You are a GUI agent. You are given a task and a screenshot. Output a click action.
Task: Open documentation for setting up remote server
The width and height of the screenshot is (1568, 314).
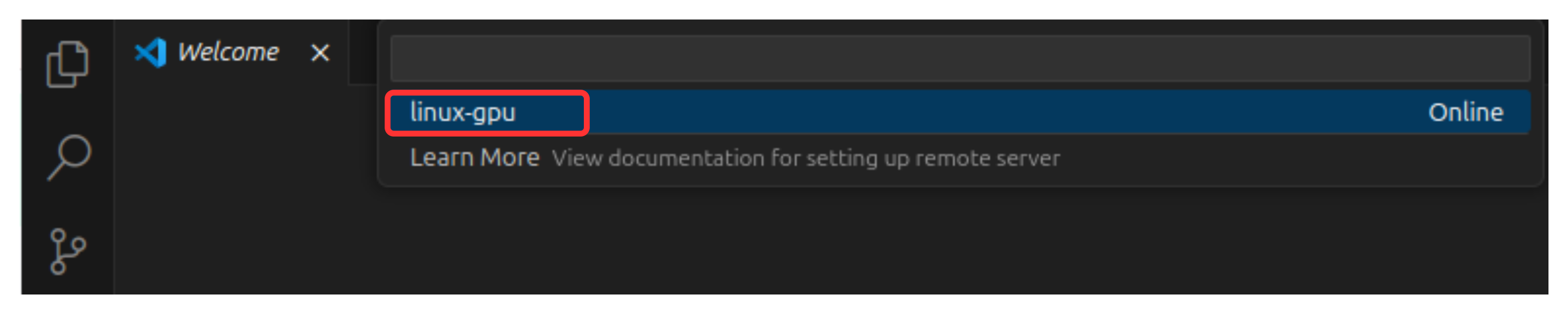pos(805,158)
